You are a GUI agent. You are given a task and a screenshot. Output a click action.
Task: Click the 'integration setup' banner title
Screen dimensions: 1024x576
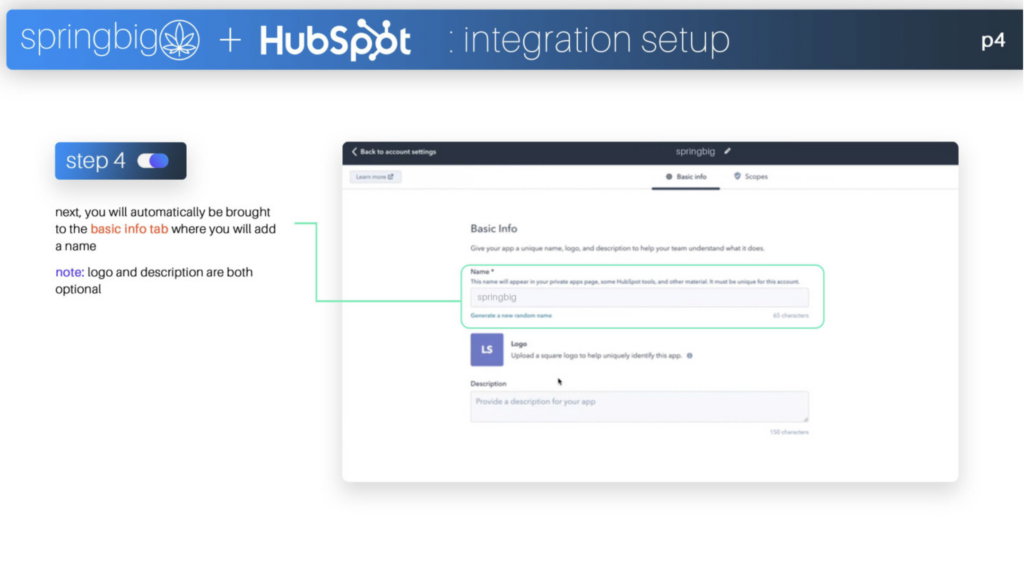click(x=596, y=40)
